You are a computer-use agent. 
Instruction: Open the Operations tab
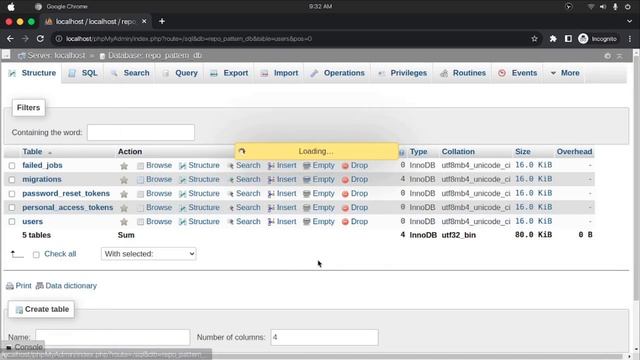point(338,73)
